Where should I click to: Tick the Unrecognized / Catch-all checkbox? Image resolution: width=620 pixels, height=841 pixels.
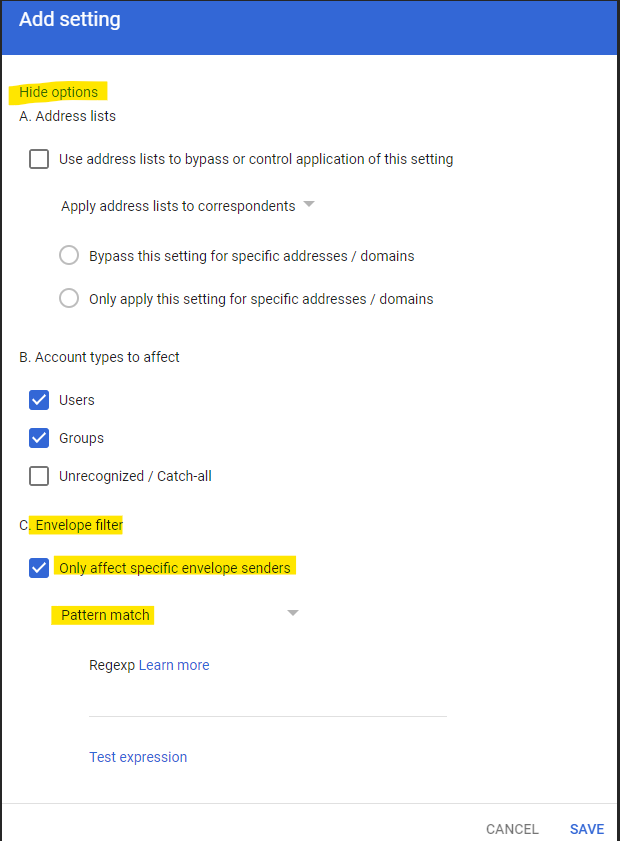(x=39, y=476)
